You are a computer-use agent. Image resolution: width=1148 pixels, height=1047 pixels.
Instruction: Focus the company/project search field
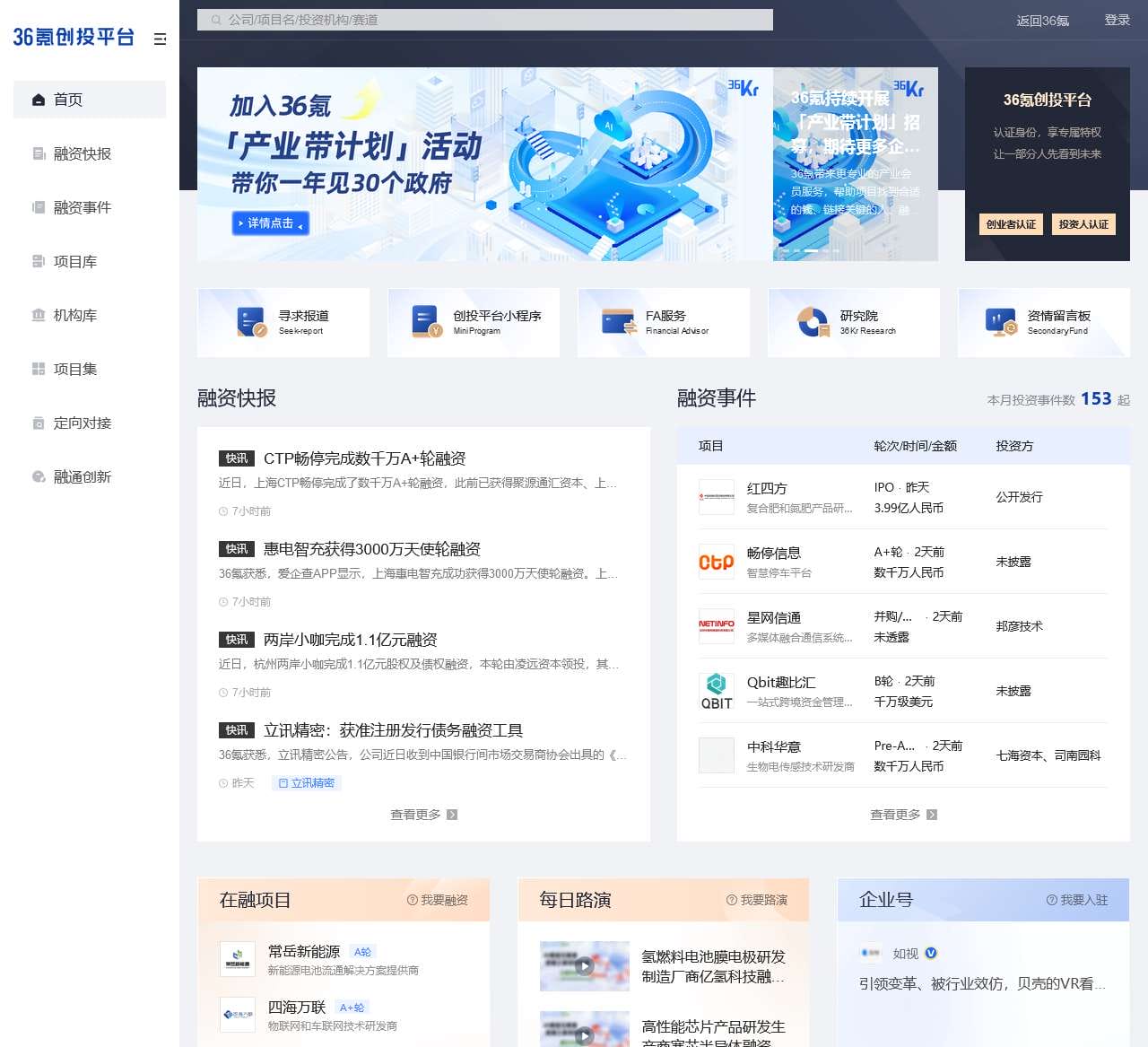pos(485,20)
